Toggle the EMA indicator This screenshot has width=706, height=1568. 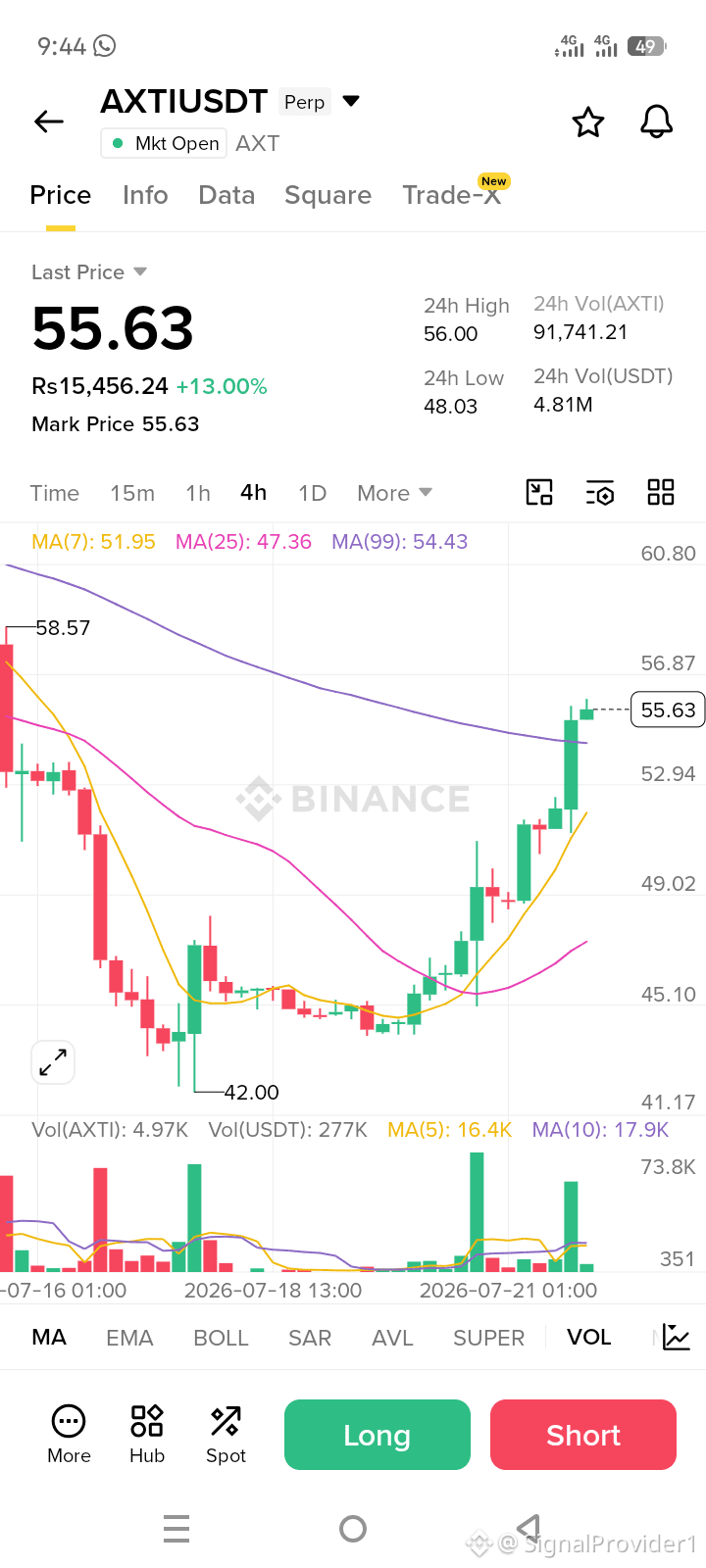129,1338
